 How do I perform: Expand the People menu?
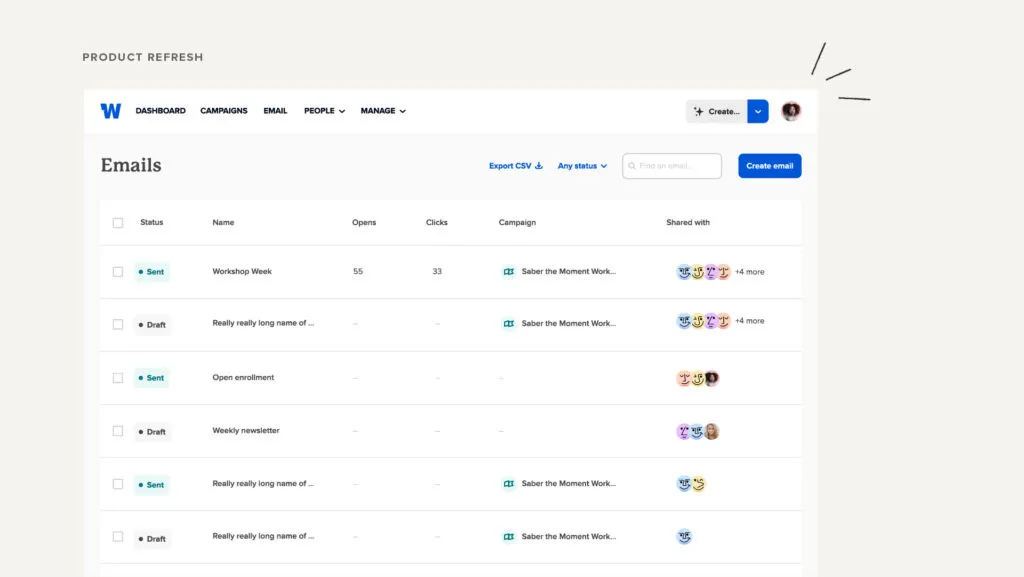point(325,111)
